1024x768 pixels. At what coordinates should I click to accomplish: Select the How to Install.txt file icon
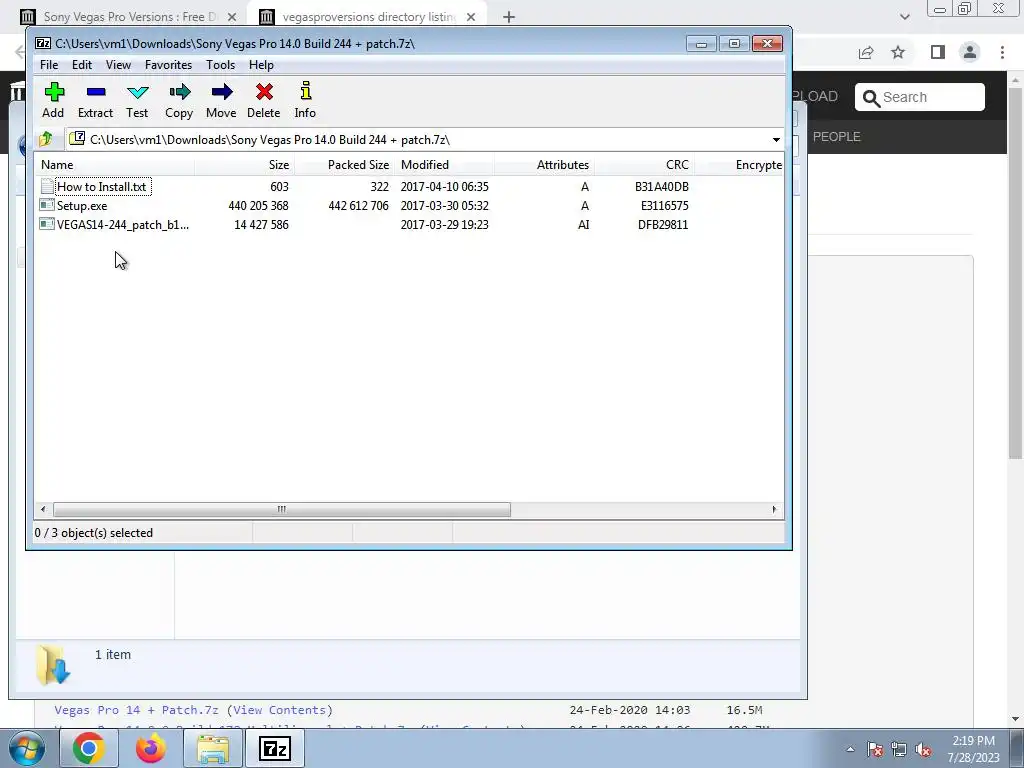[x=47, y=186]
